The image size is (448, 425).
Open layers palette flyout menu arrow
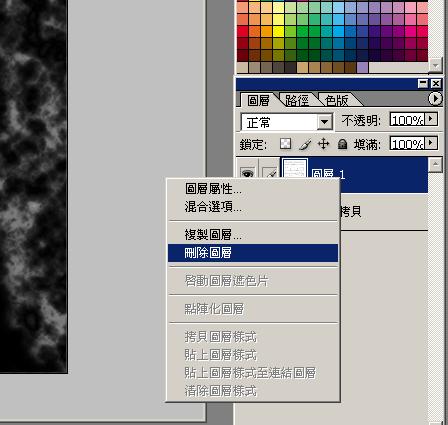(435, 99)
